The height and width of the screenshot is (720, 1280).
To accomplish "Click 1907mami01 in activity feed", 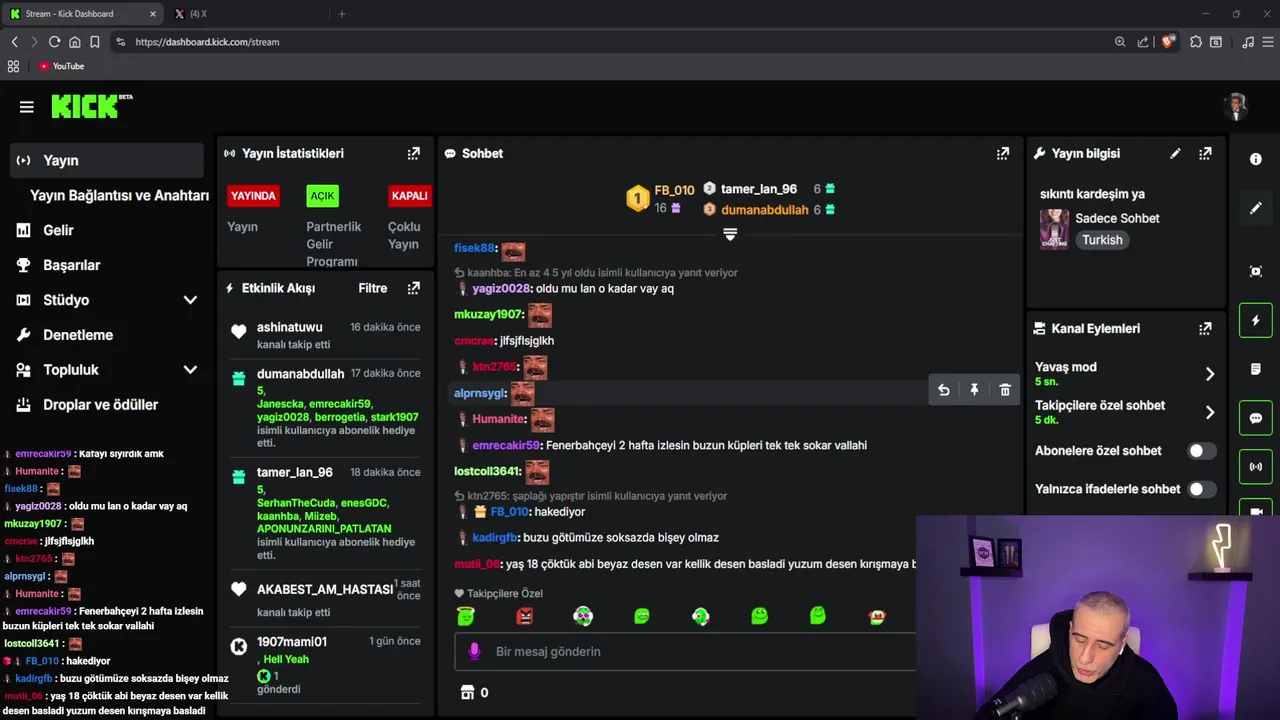I will [292, 642].
